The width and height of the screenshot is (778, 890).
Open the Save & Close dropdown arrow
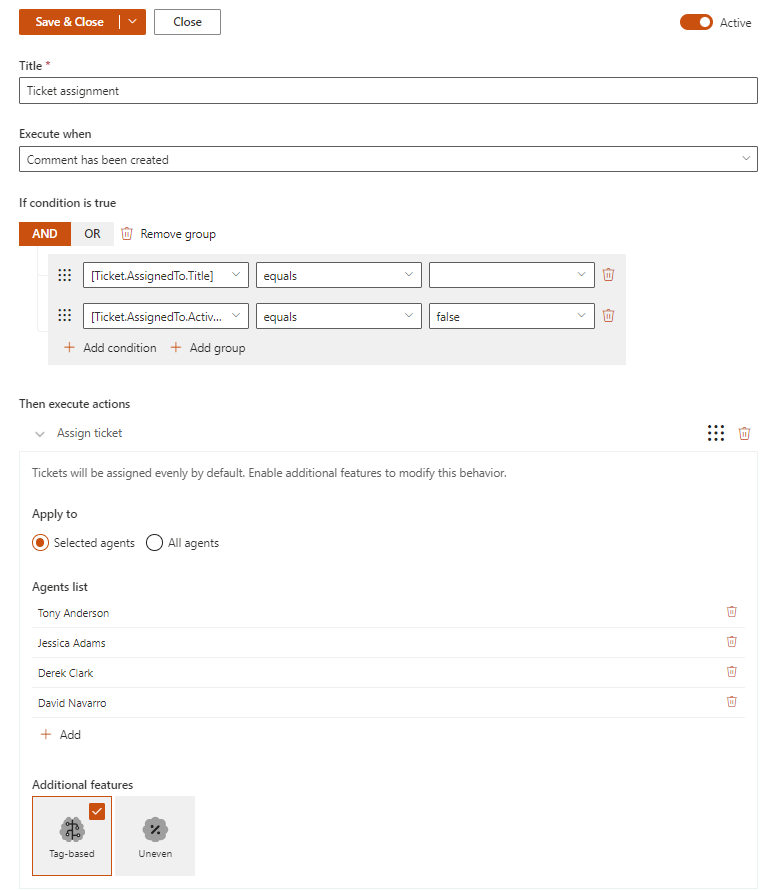click(133, 22)
